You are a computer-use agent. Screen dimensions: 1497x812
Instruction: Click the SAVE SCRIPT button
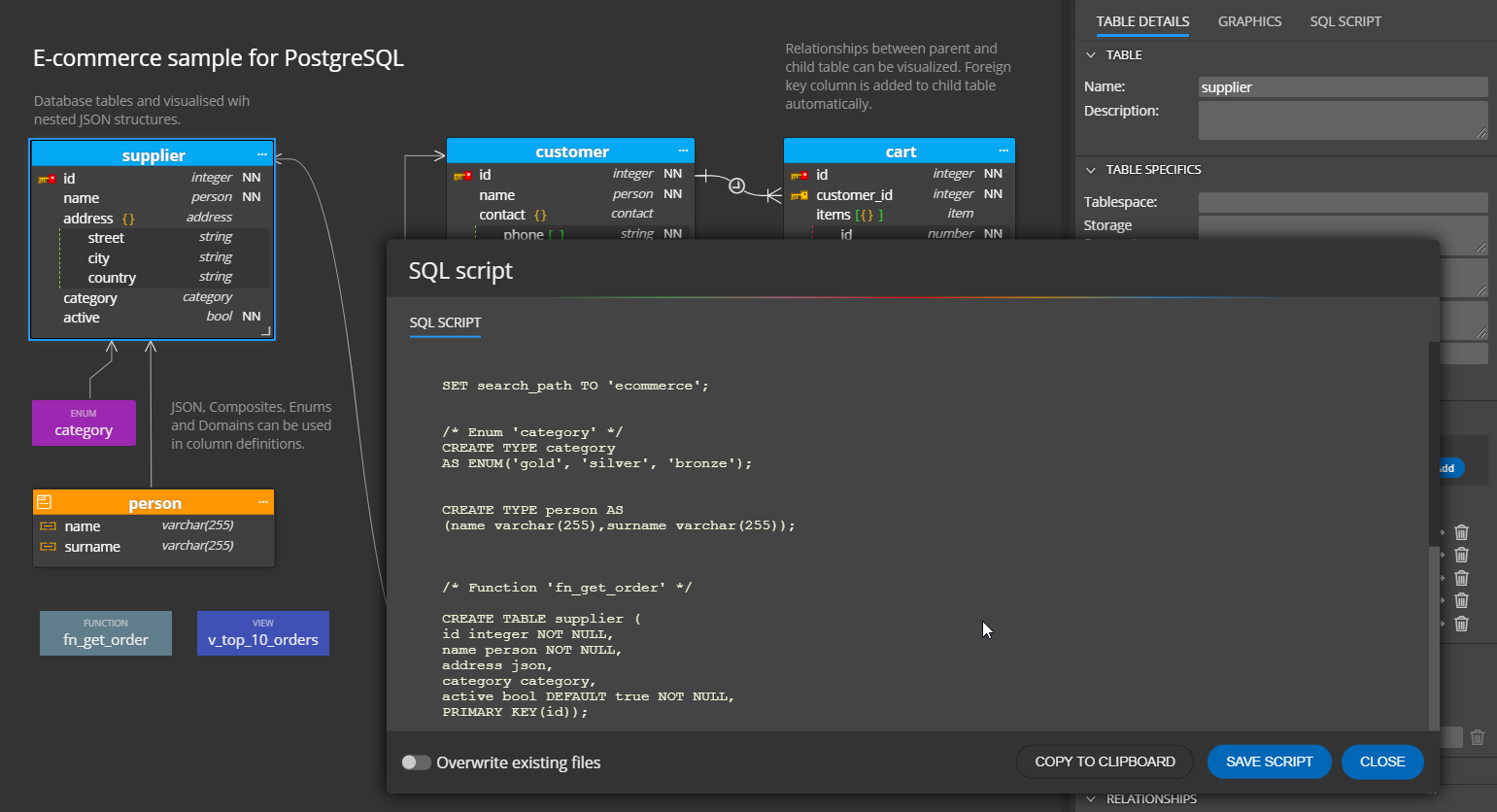coord(1269,761)
